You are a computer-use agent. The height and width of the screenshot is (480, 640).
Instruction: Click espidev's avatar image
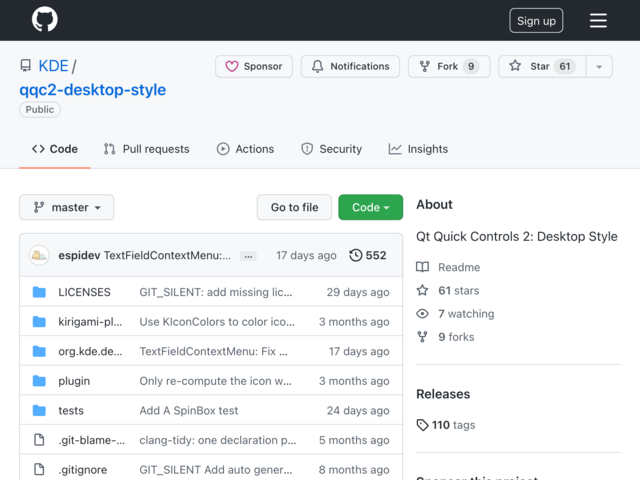tap(39, 255)
